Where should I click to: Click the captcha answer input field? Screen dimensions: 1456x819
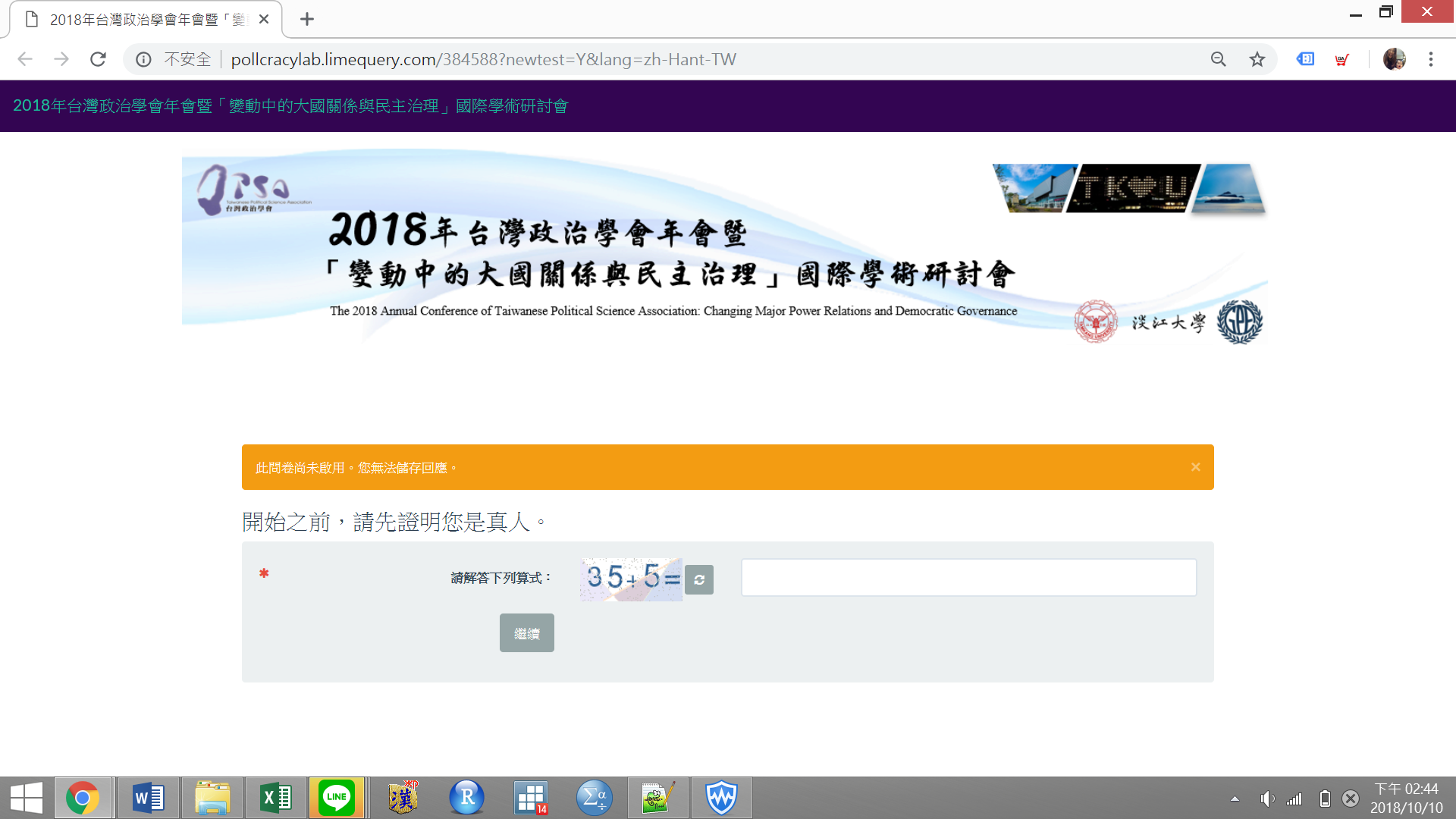[968, 578]
